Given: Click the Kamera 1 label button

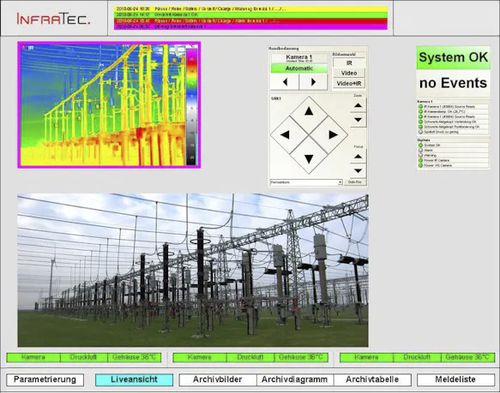Looking at the screenshot, I should coord(299,58).
